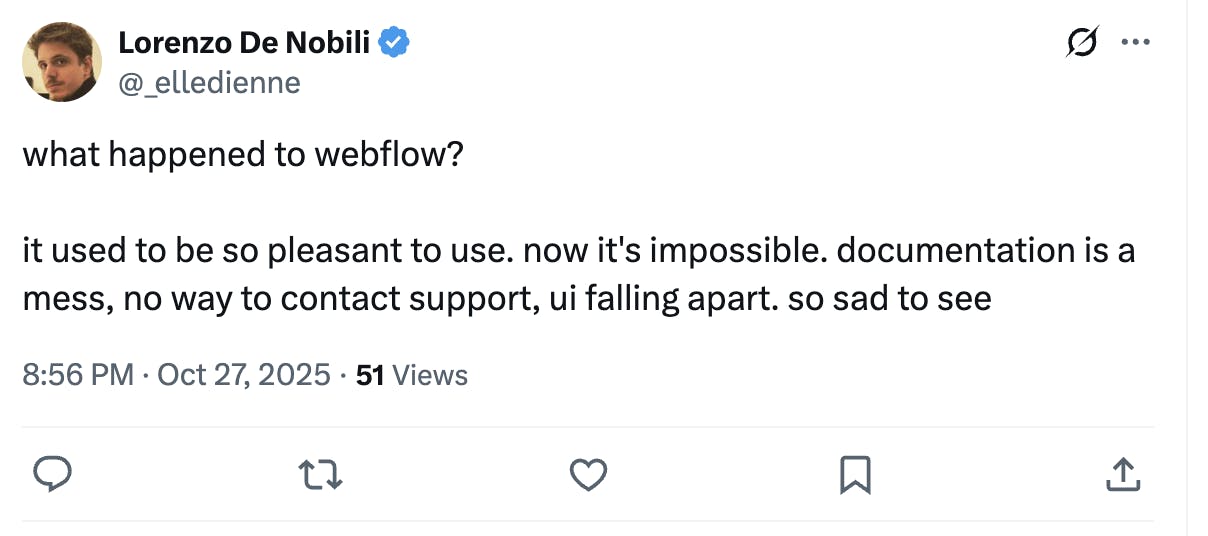Repost this tweet about webflow
The width and height of the screenshot is (1208, 536).
(x=323, y=475)
